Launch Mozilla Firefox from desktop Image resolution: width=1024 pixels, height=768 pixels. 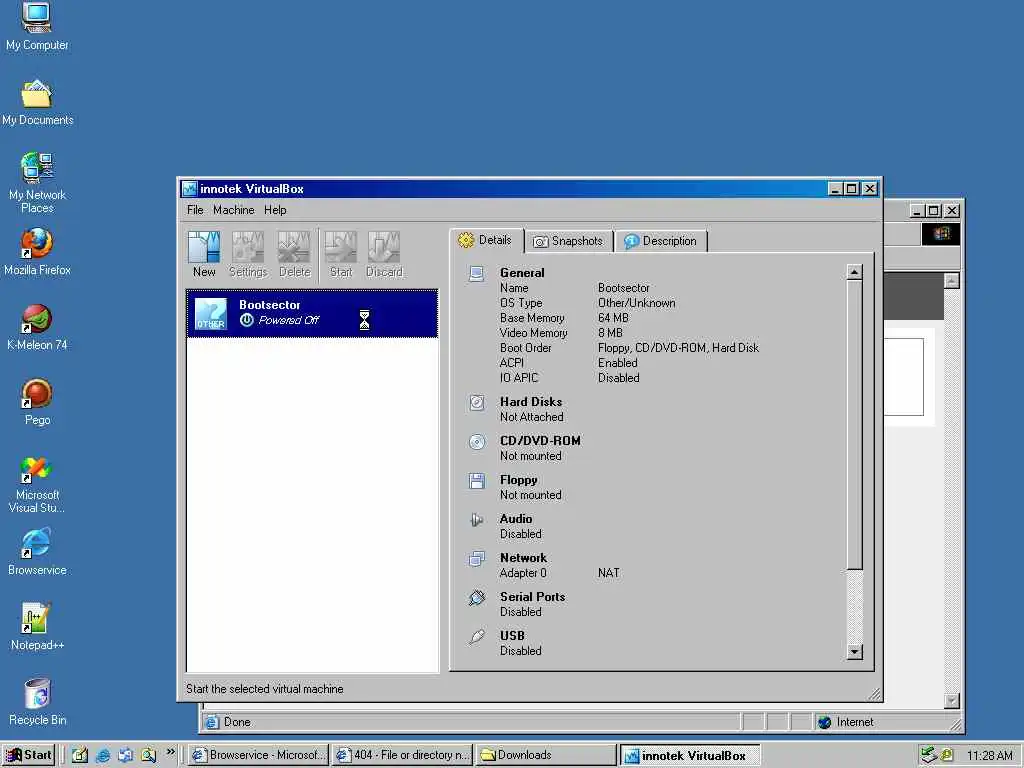[37, 252]
